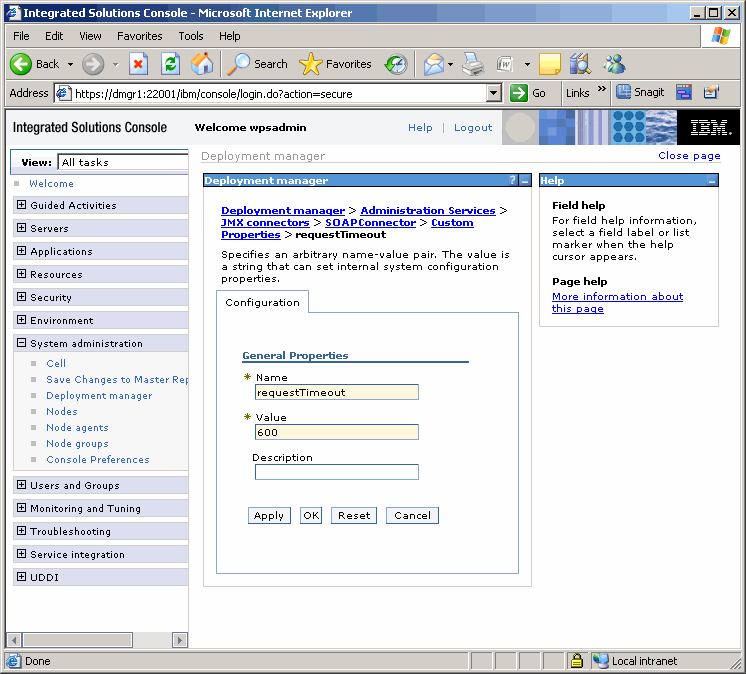Go to the browser Home icon
746x674 pixels.
[202, 64]
